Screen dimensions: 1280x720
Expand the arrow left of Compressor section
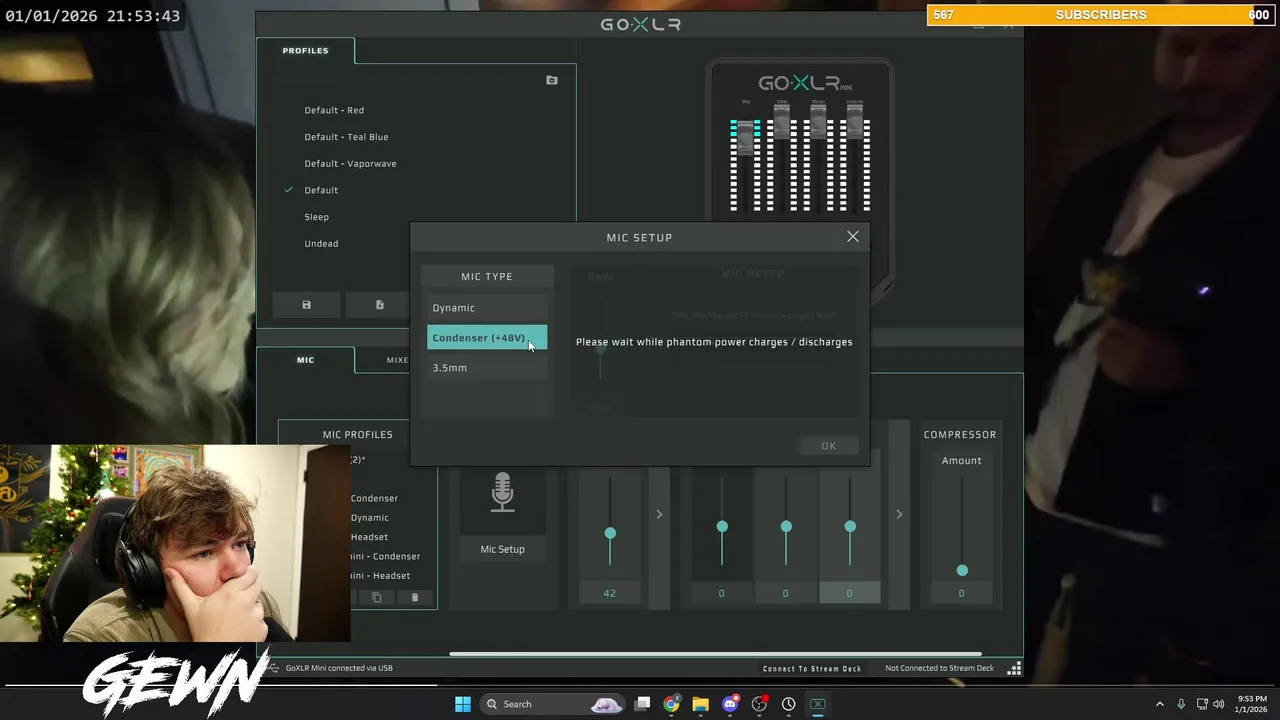899,514
